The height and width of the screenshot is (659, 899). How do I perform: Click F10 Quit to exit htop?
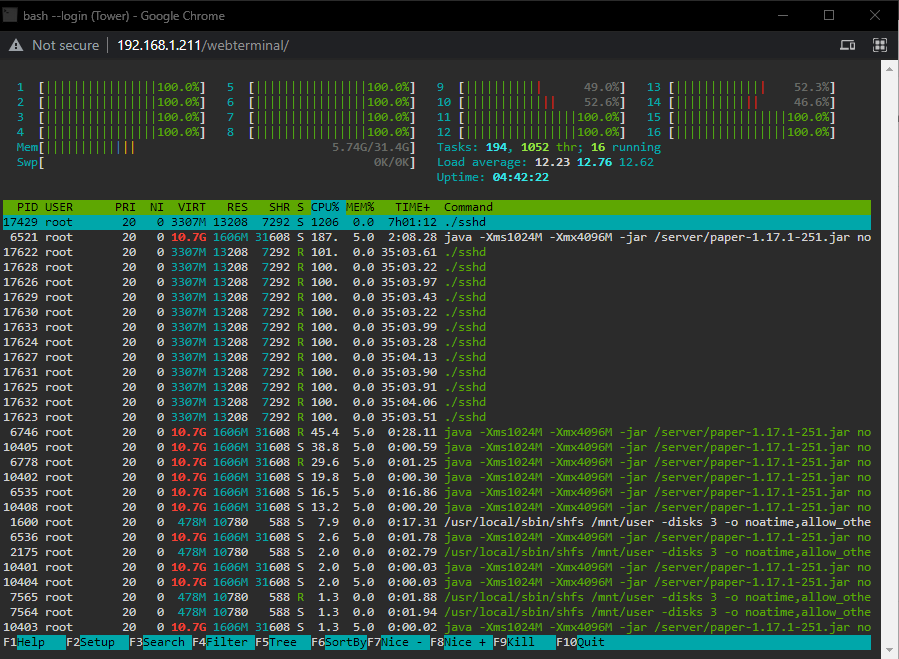(580, 642)
